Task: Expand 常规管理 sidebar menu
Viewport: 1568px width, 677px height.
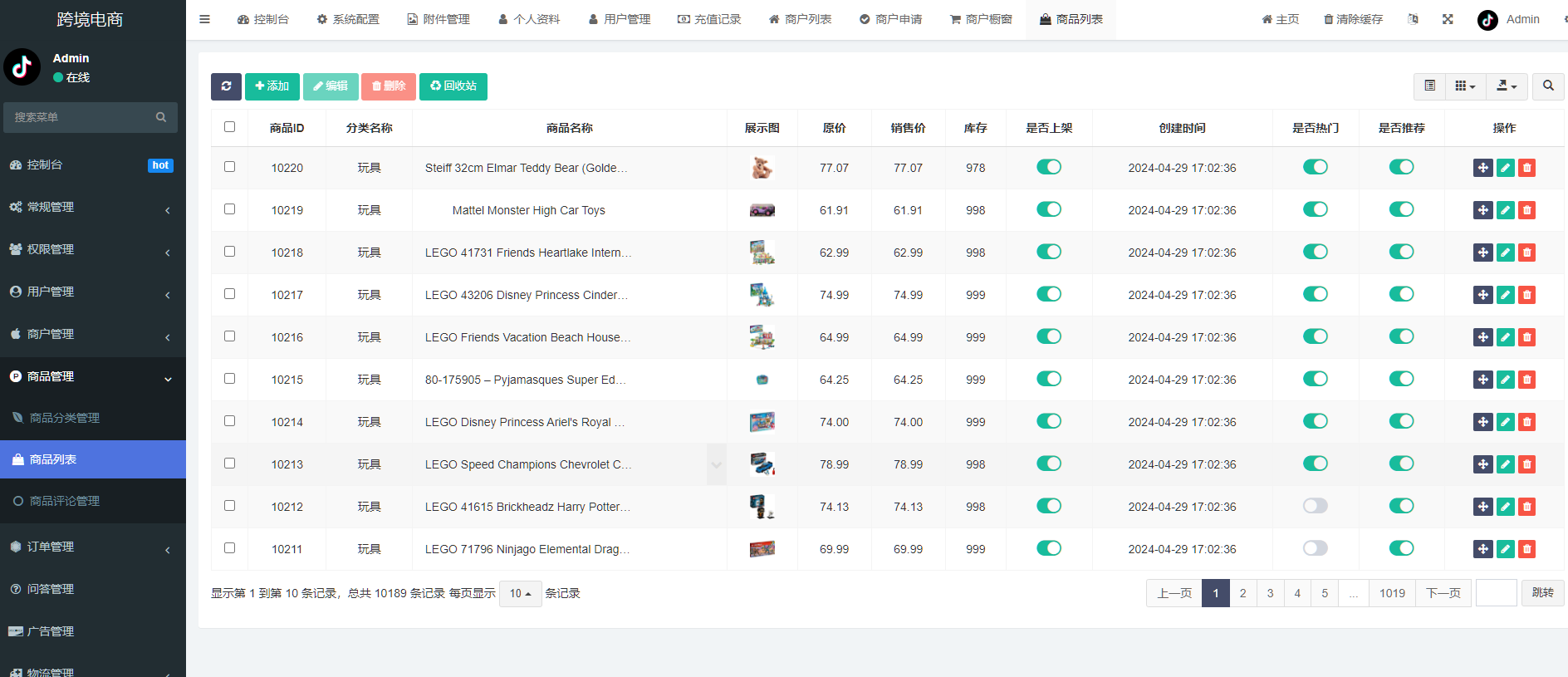Action: (x=93, y=207)
